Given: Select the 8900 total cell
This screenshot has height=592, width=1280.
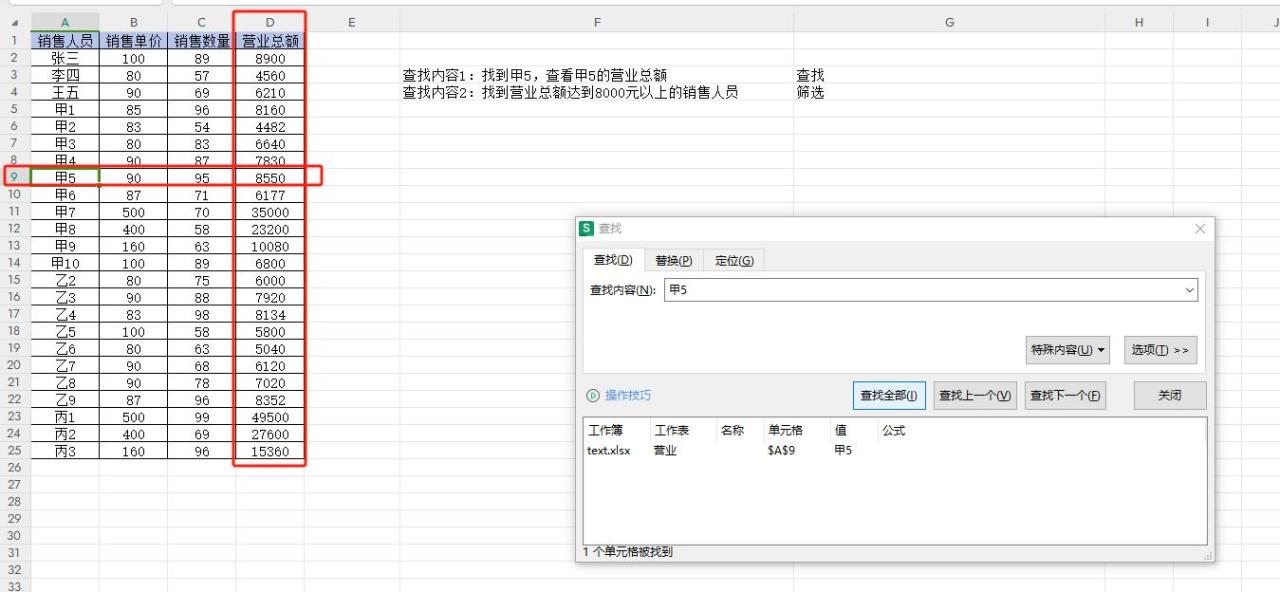Looking at the screenshot, I should [270, 58].
